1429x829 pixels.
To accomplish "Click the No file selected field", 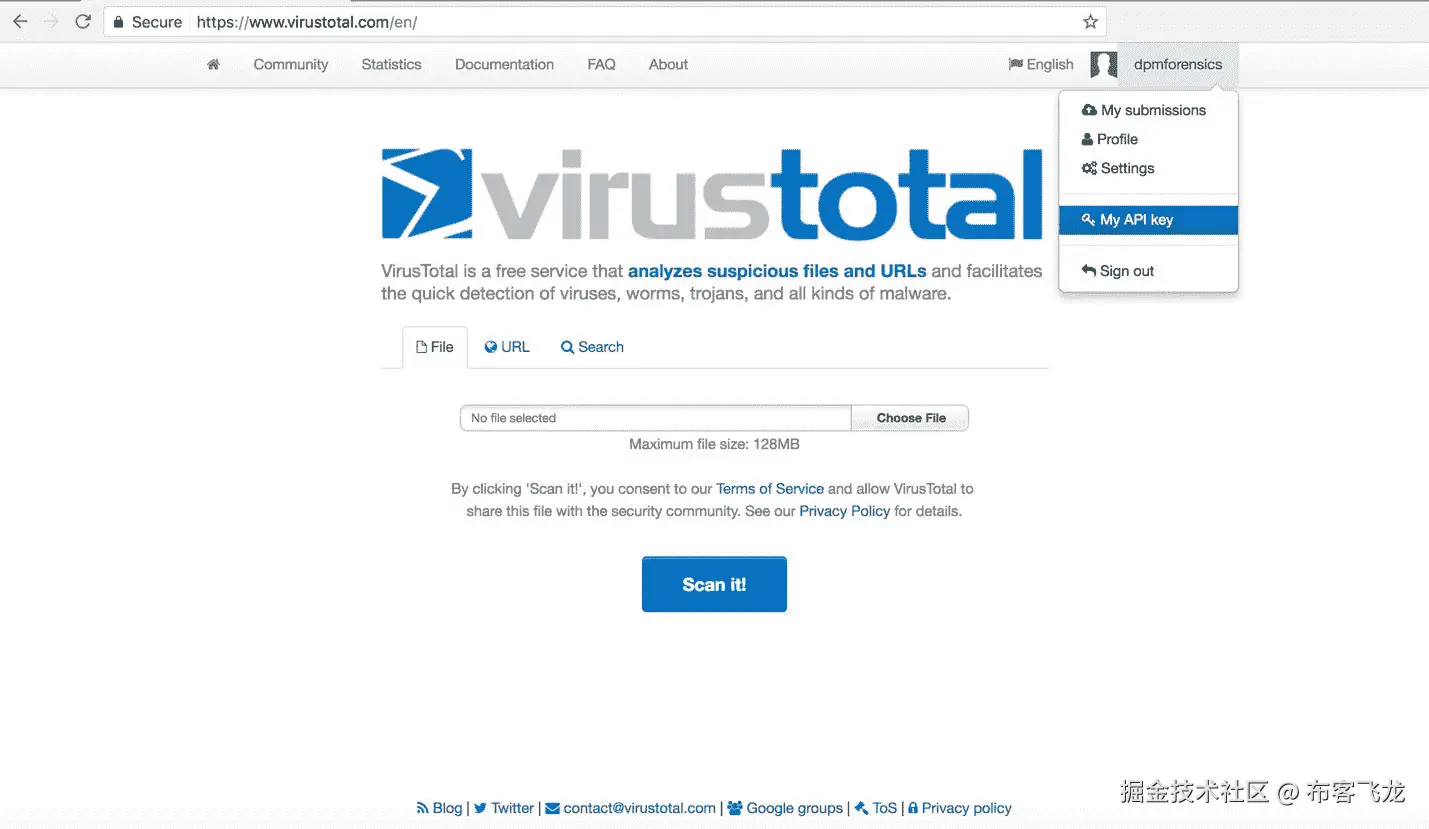I will 655,418.
